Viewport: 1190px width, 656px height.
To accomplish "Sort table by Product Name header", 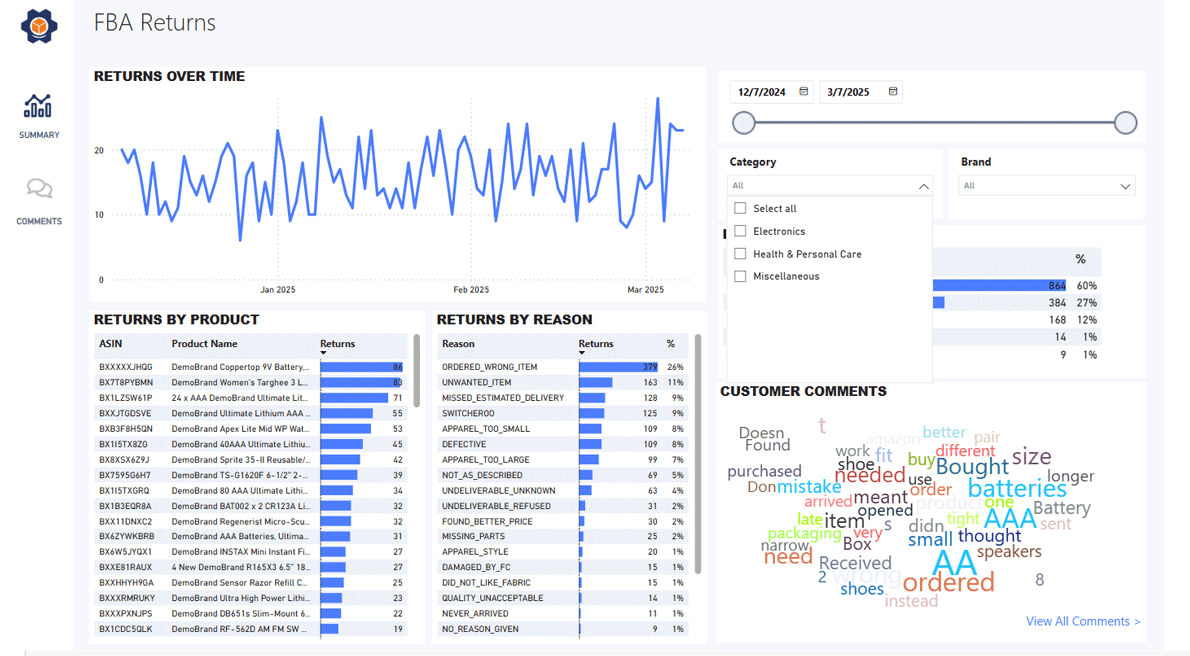I will point(204,344).
